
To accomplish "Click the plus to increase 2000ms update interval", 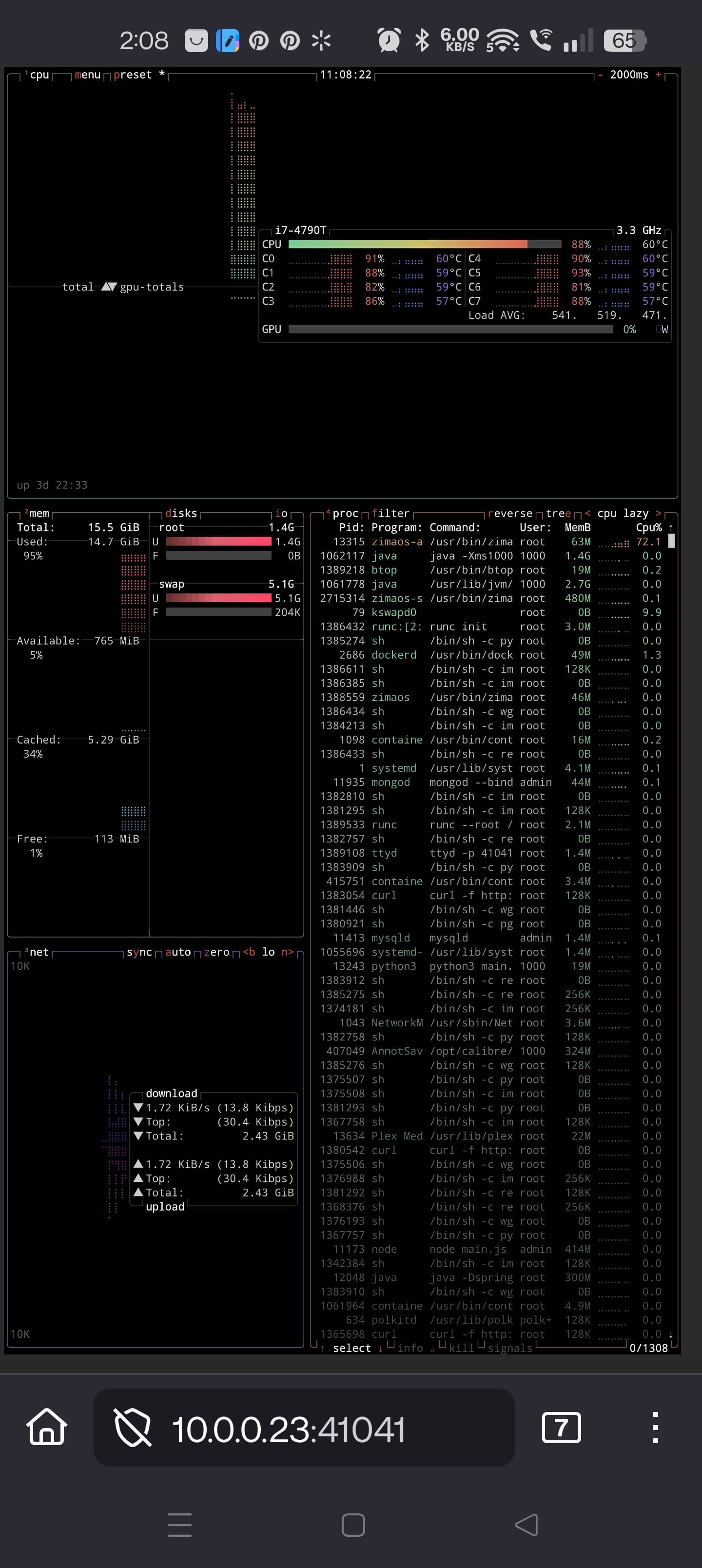I will click(658, 74).
